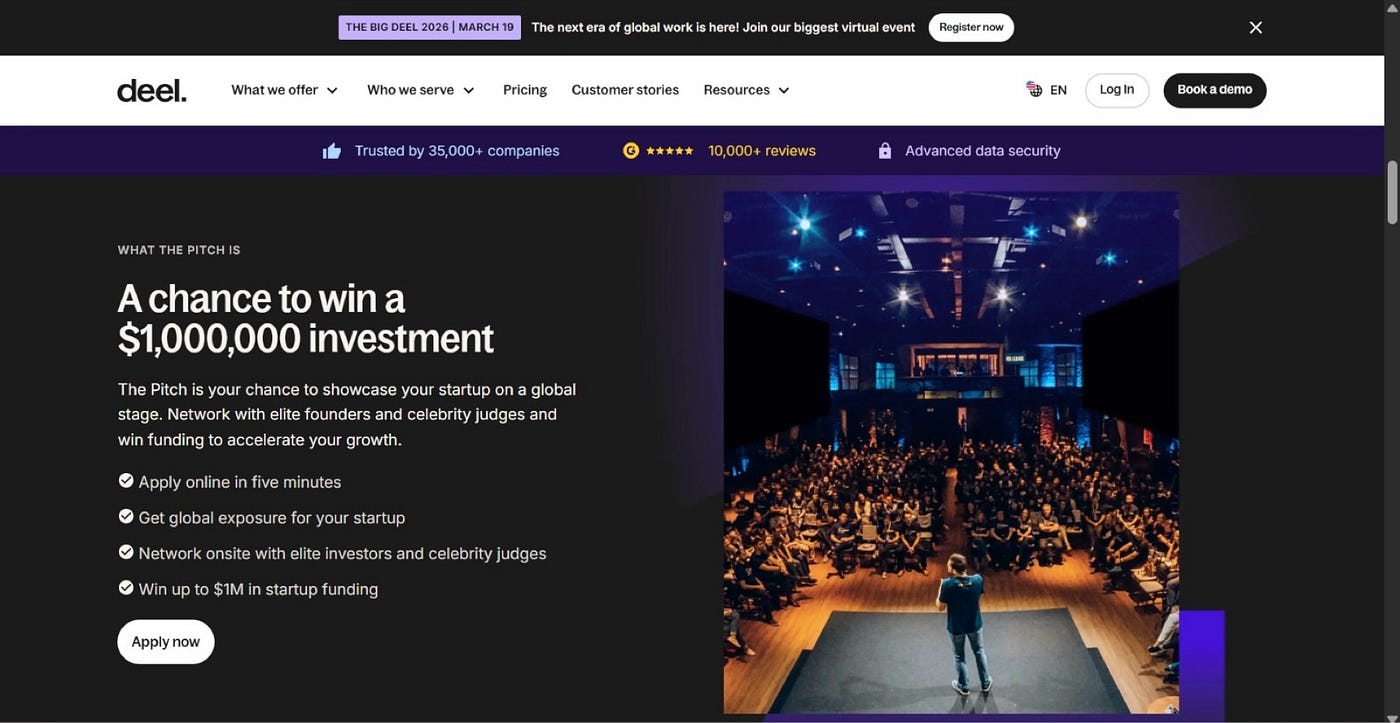Open the Pricing menu item
1400x723 pixels.
click(x=525, y=90)
